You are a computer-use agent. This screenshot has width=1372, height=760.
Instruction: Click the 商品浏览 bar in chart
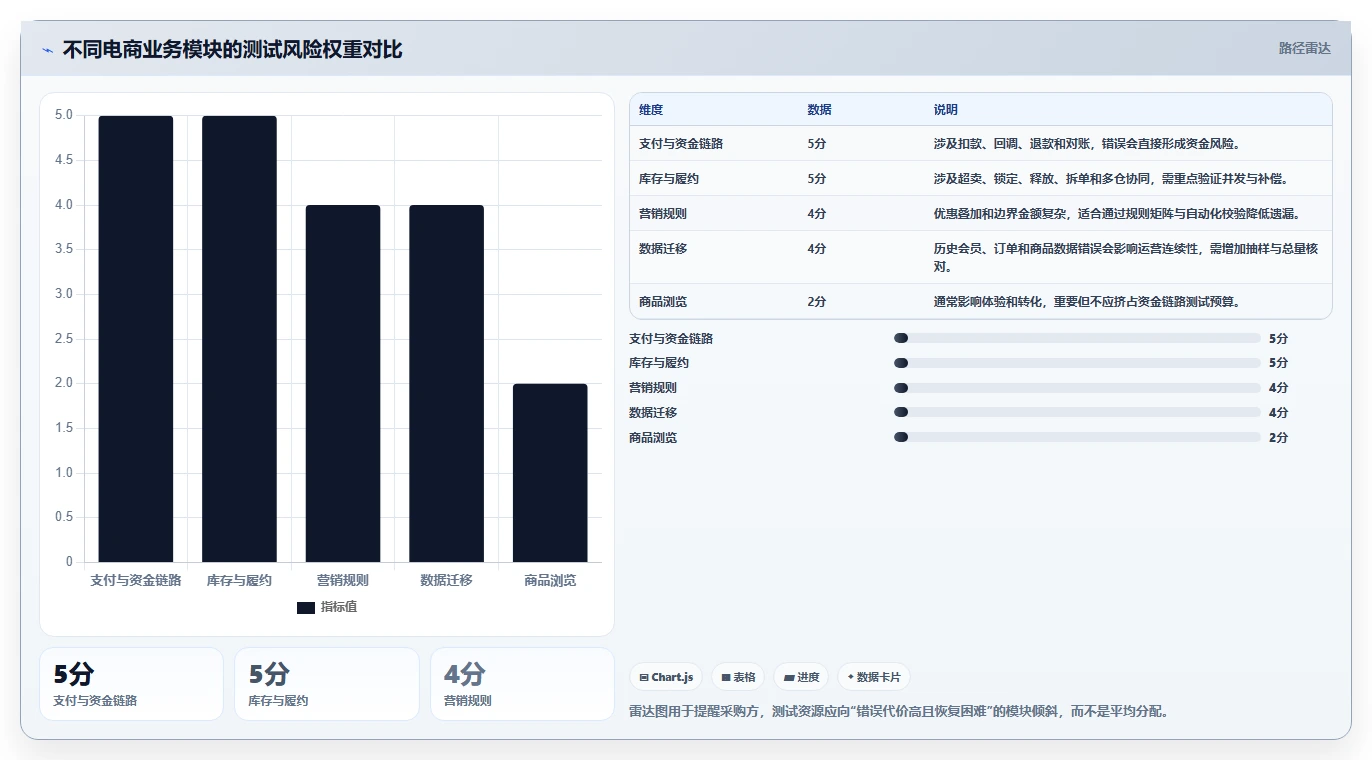tap(550, 473)
